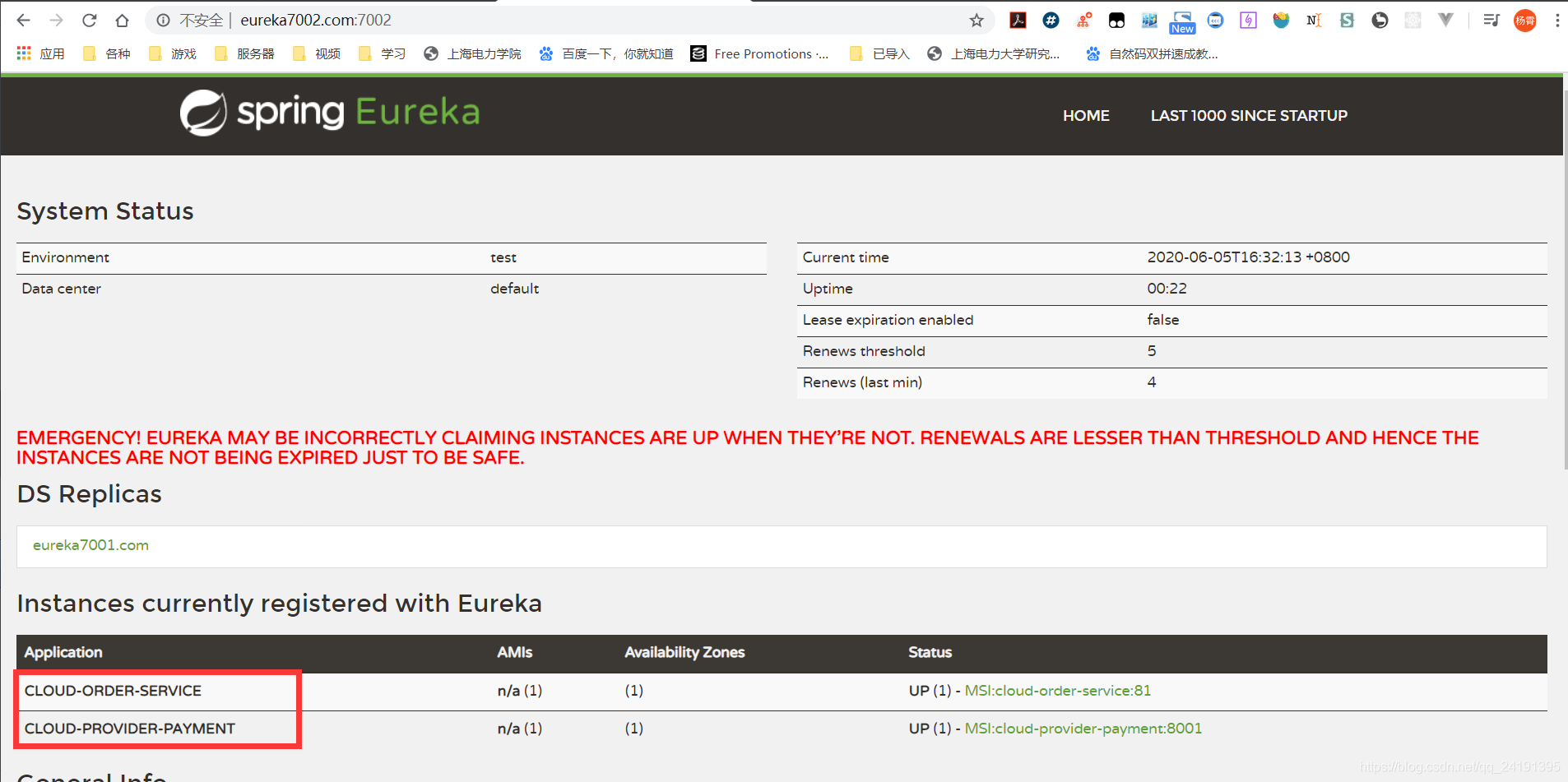Open the apps grid shortcut 应用
Viewport: 1568px width, 782px height.
(x=40, y=53)
